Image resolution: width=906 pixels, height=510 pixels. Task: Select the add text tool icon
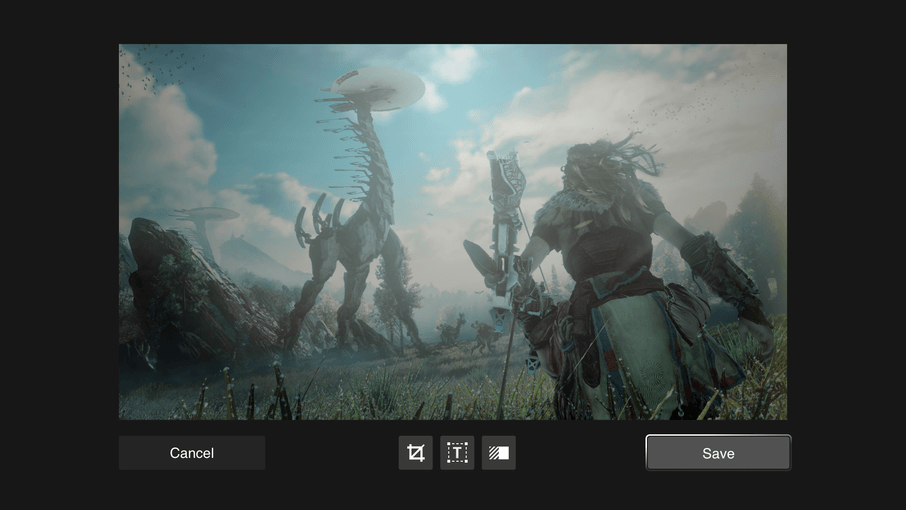pyautogui.click(x=457, y=453)
